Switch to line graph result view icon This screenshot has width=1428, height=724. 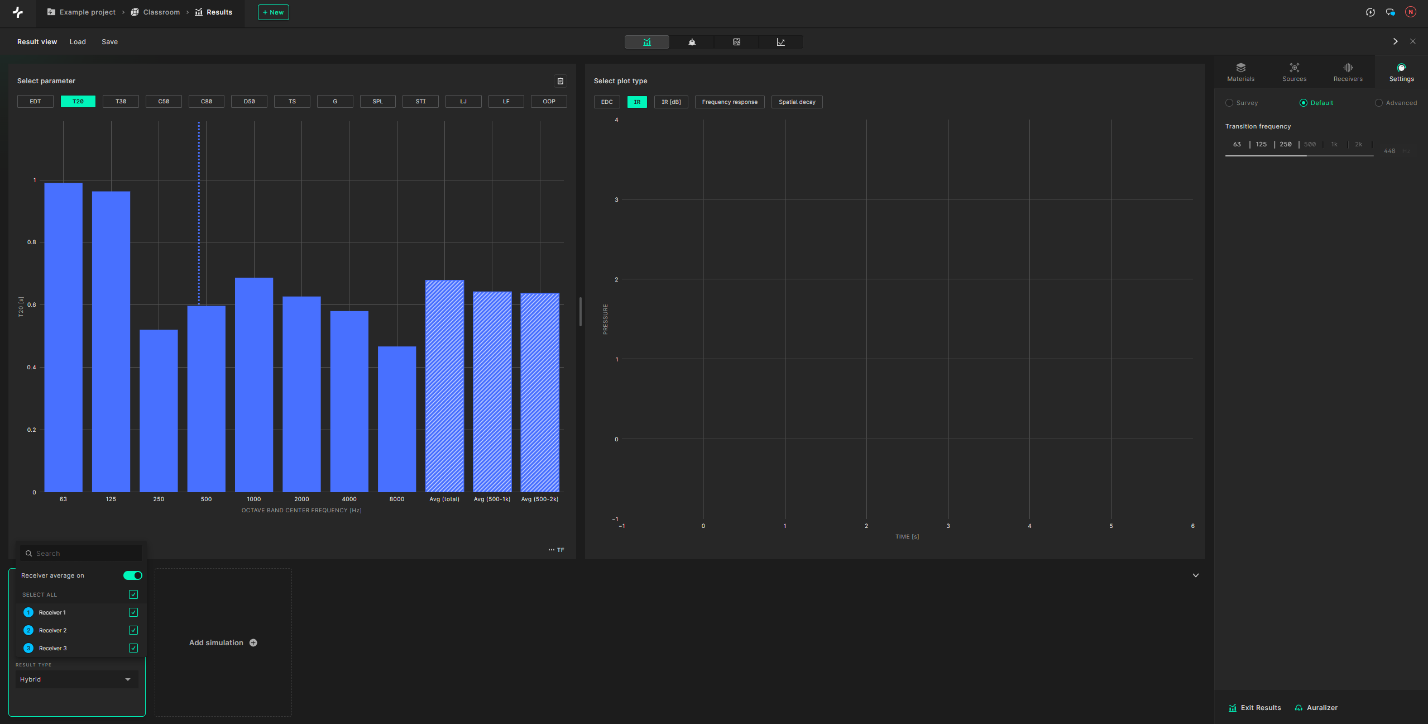[x=780, y=42]
